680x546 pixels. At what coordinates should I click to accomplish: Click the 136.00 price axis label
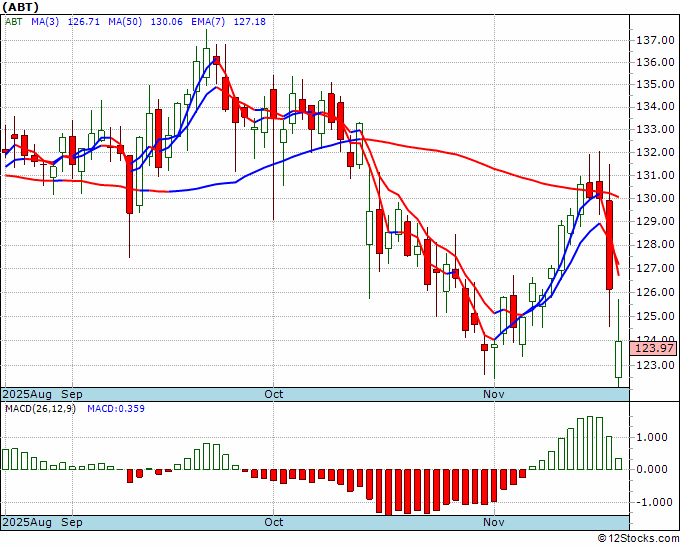(655, 62)
